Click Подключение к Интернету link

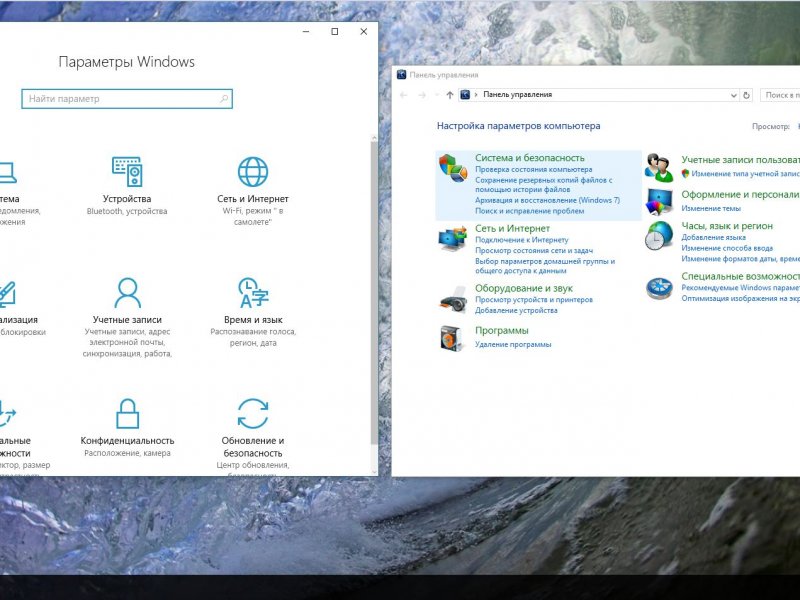[x=522, y=240]
